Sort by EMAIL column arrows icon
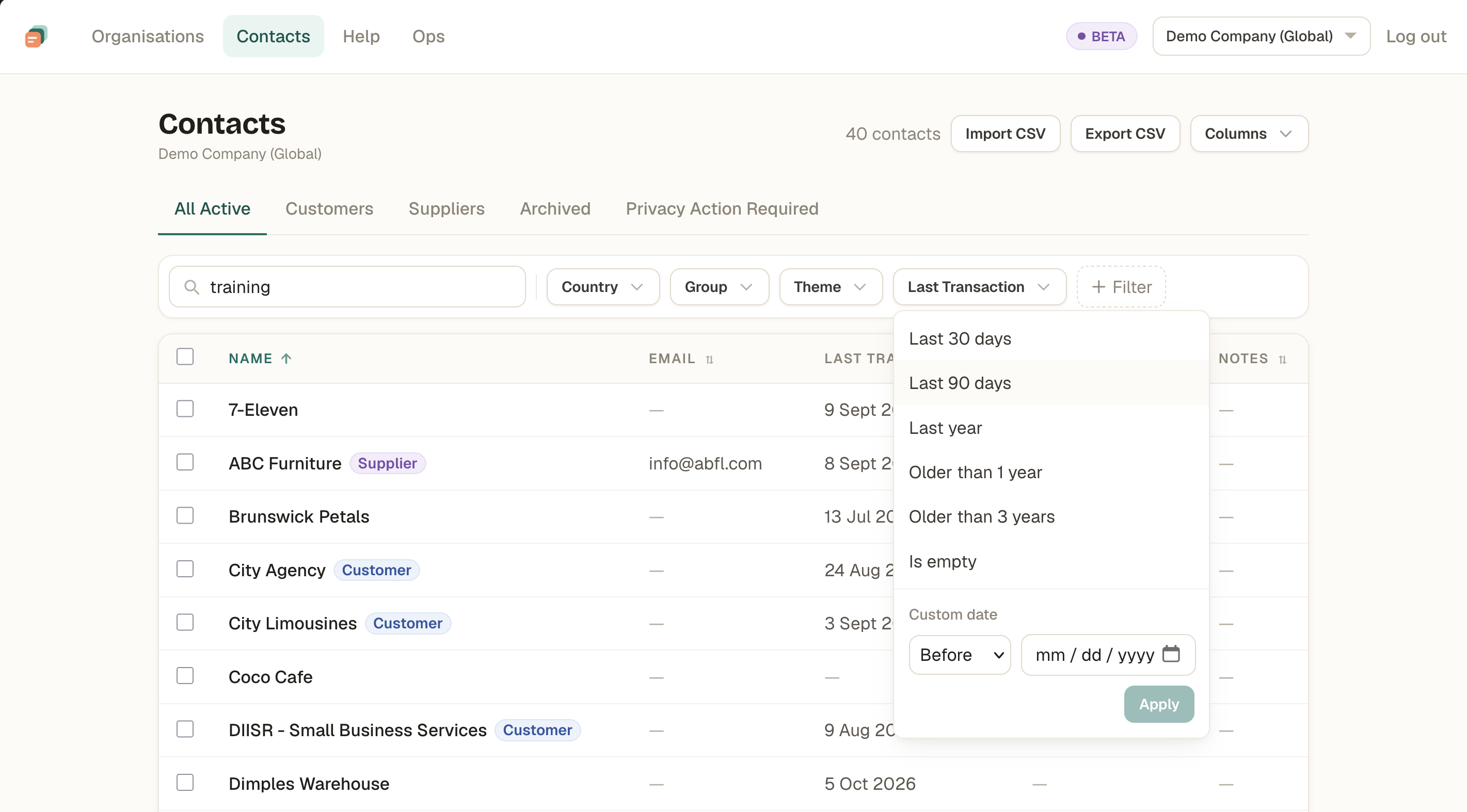1467x812 pixels. pos(710,359)
